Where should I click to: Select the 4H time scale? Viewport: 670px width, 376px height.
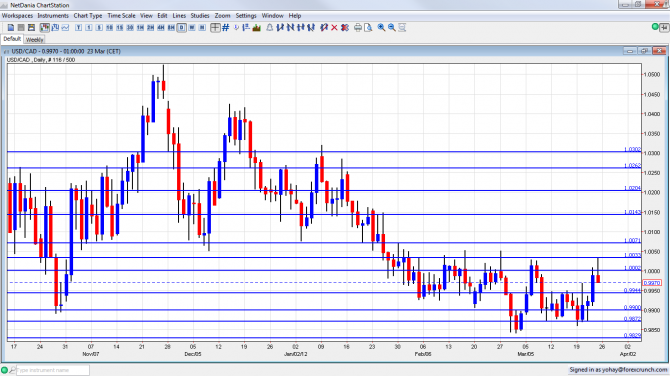click(x=161, y=28)
